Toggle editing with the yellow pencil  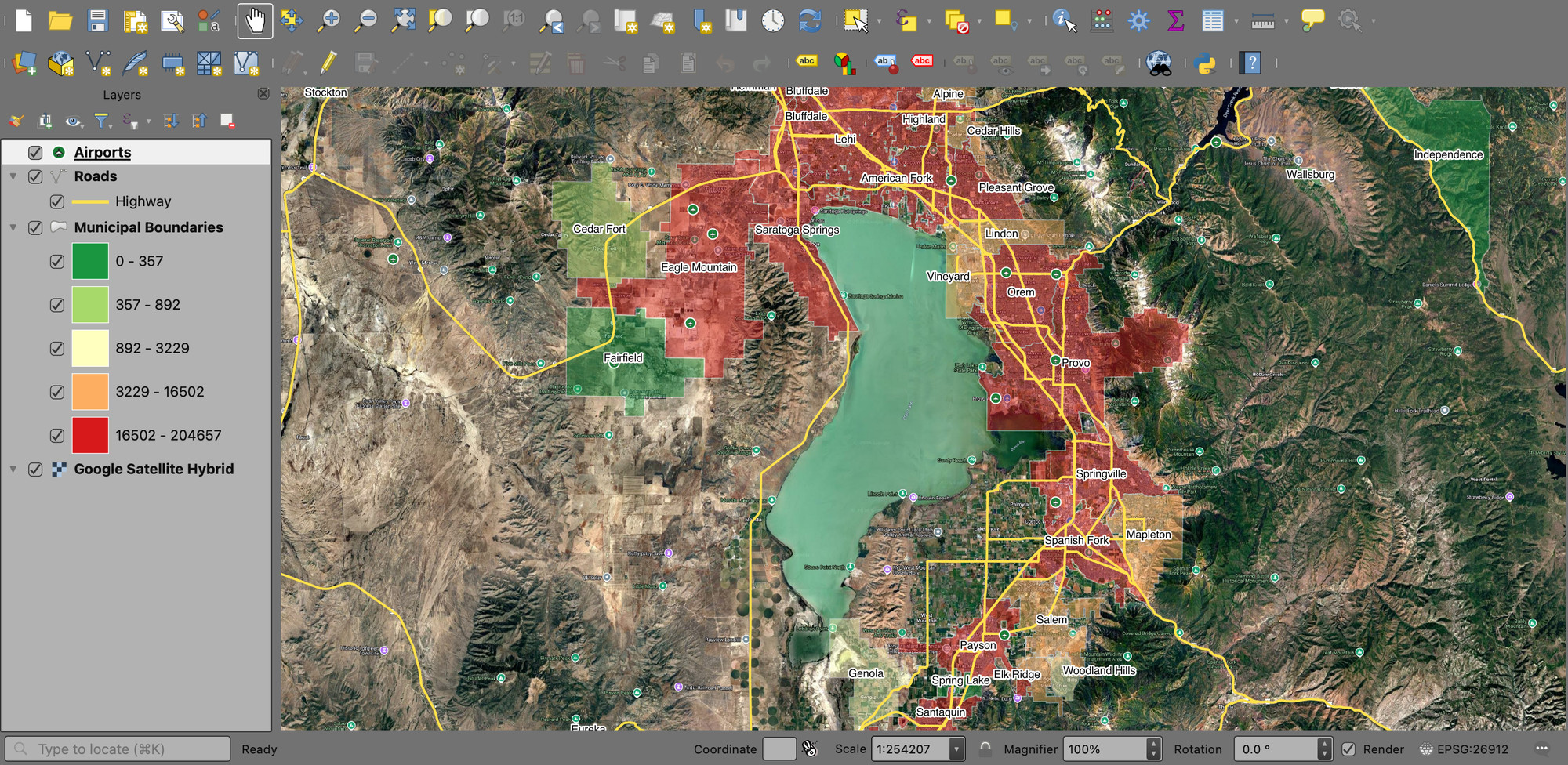pos(328,63)
